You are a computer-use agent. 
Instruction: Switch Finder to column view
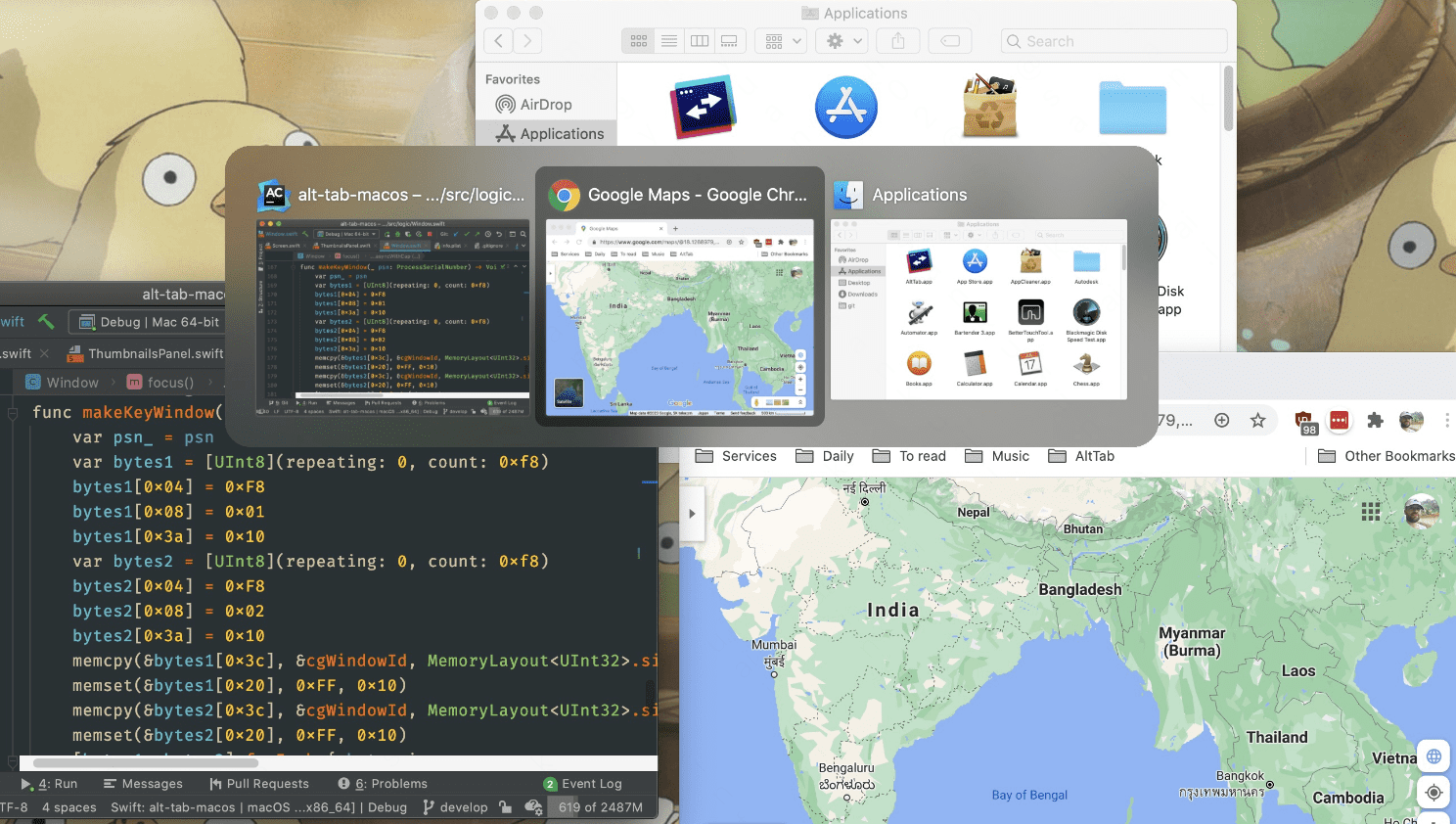click(x=700, y=41)
